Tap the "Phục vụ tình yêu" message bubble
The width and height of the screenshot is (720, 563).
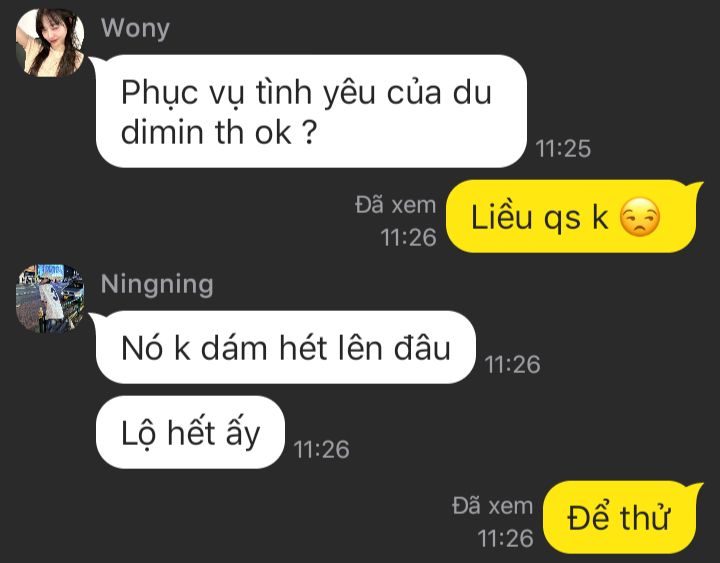tap(311, 111)
